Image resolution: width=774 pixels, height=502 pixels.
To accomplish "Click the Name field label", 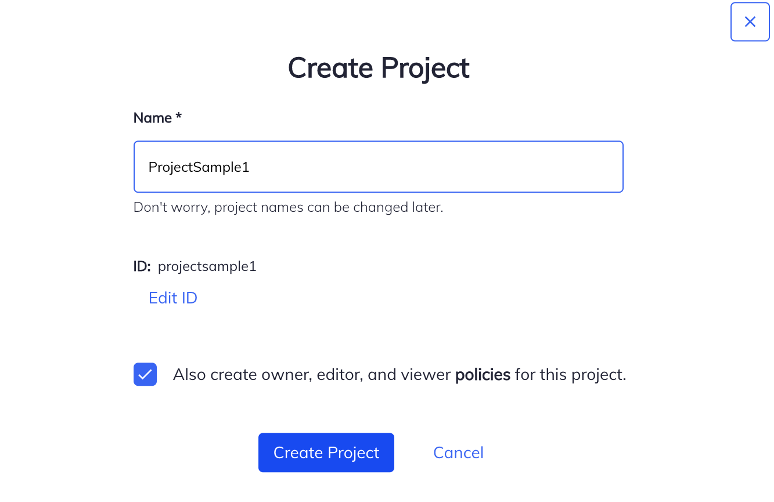I will [x=152, y=118].
